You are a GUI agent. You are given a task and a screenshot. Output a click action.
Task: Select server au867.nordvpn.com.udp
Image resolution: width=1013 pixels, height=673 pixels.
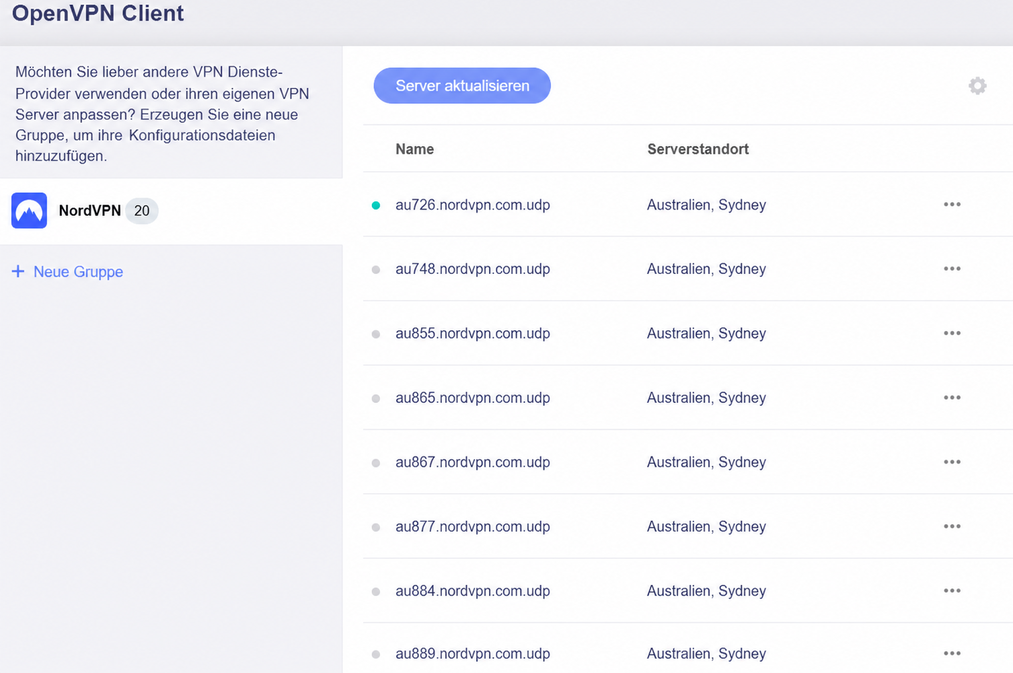pos(473,462)
